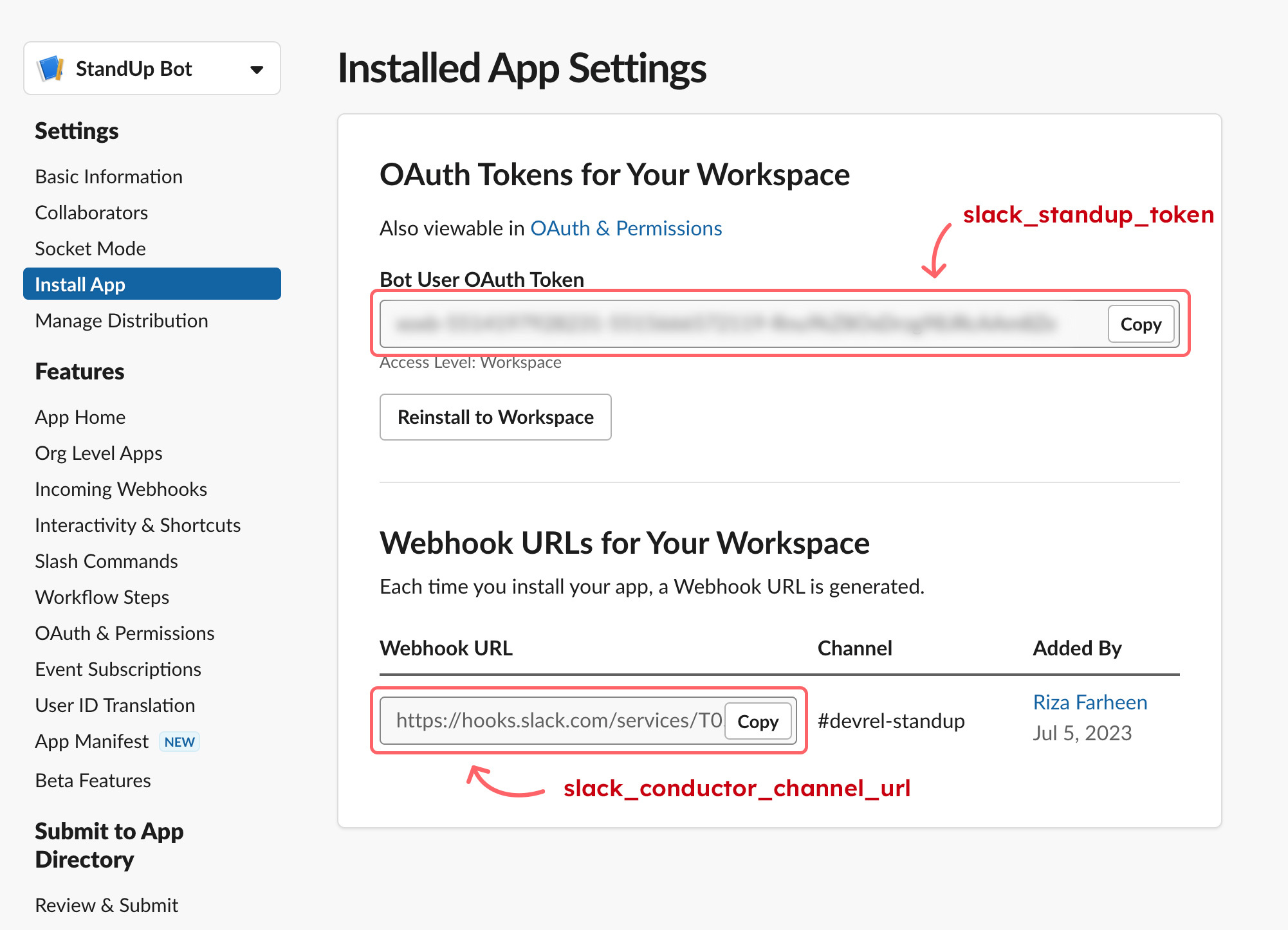Click the StandUp Bot app icon

click(x=51, y=68)
